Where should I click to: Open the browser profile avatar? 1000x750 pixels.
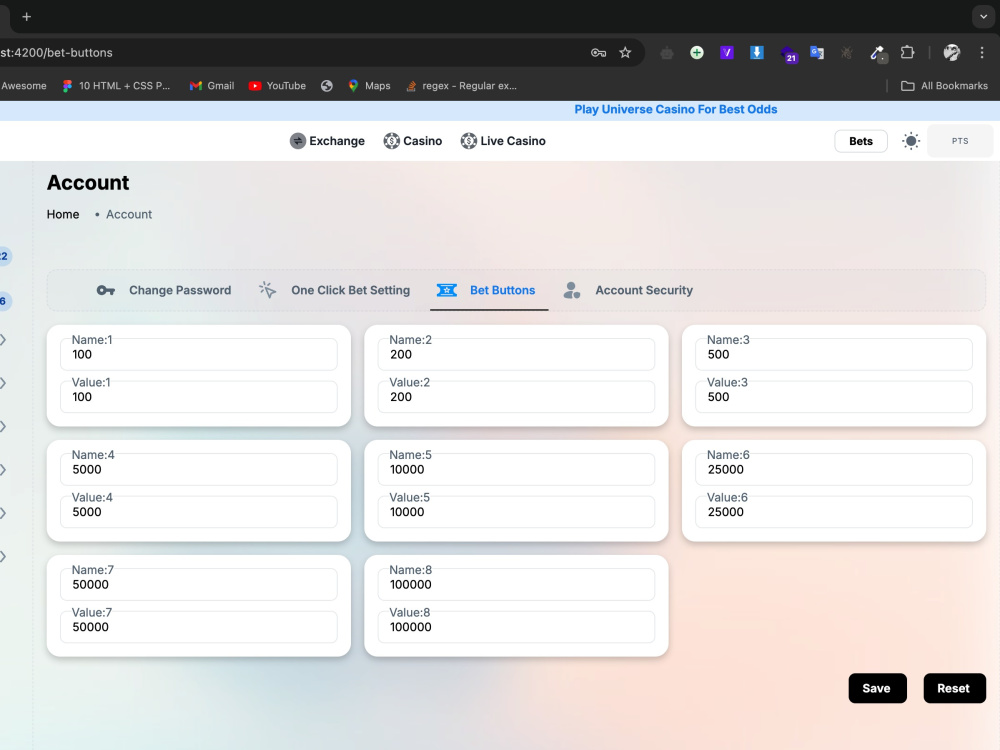tap(952, 53)
